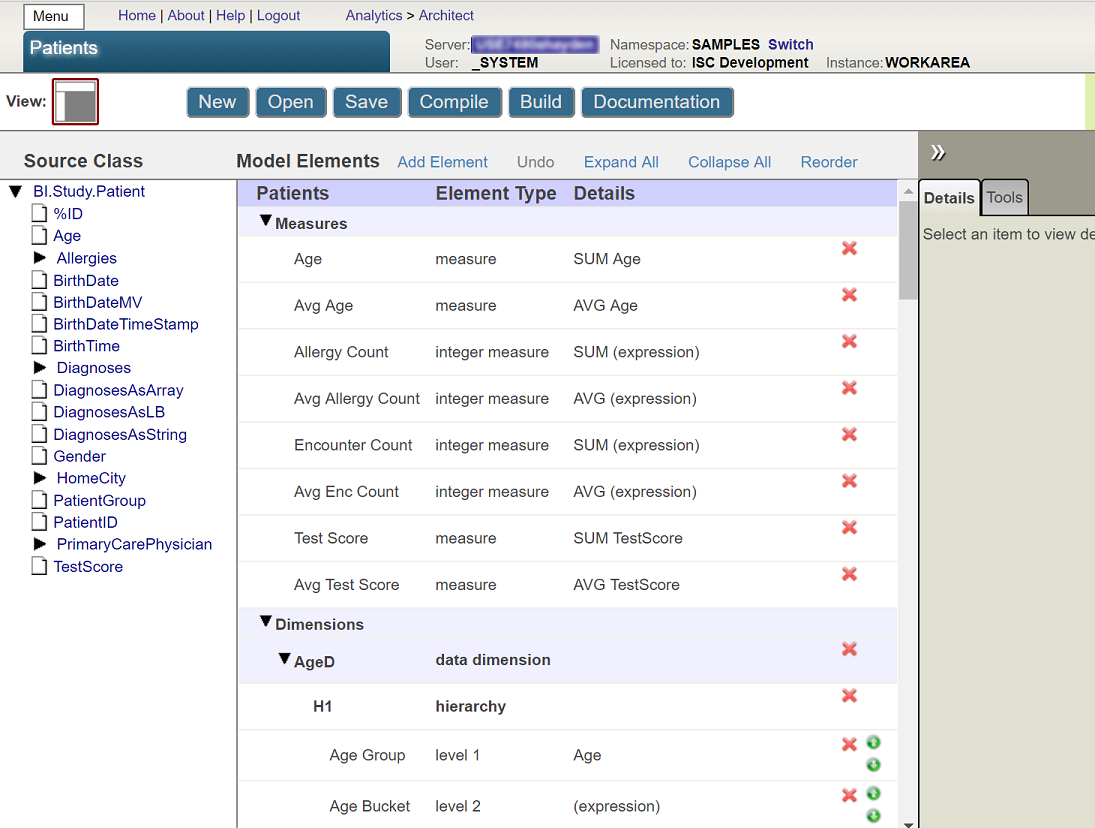Open the Menu in the top bar
The image size is (1095, 828).
click(x=54, y=16)
